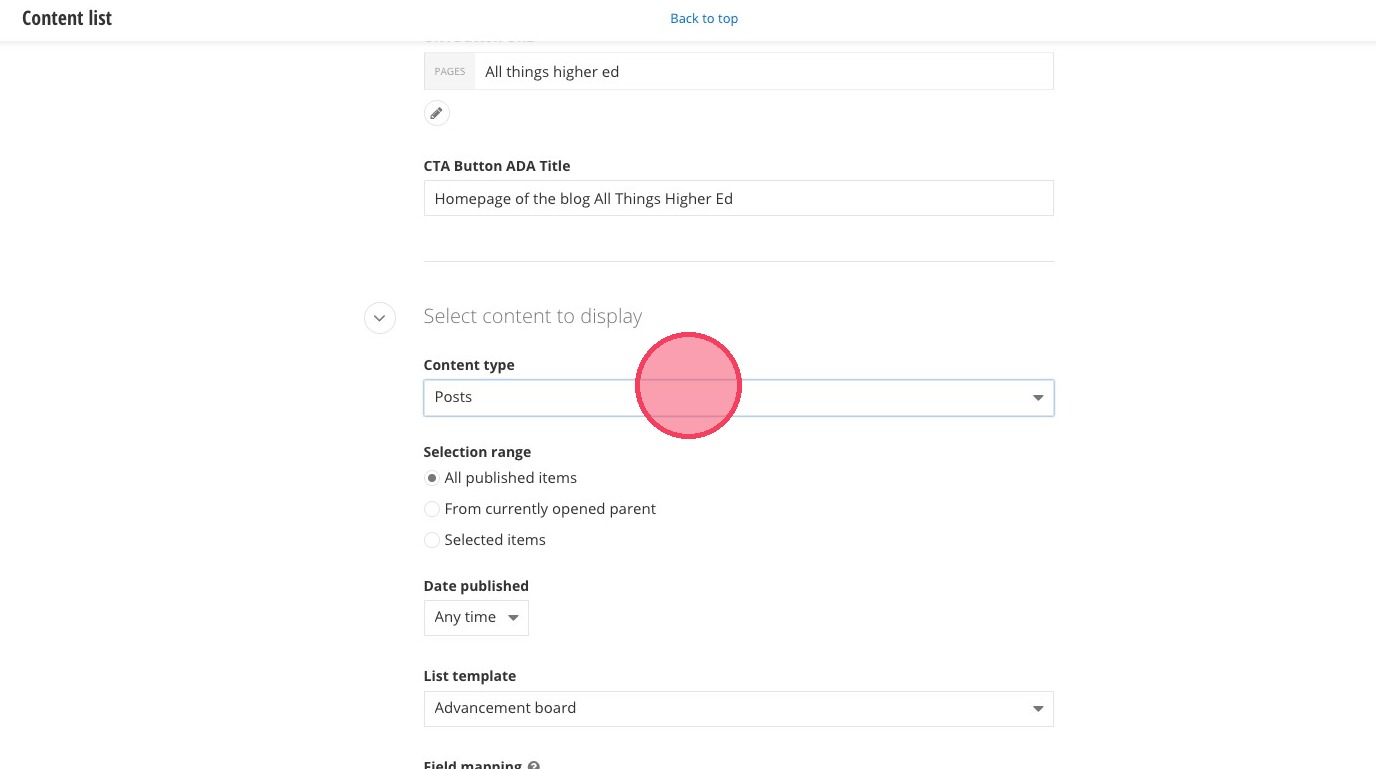Click the Field mapping help question icon
This screenshot has width=1376, height=769.
[534, 765]
